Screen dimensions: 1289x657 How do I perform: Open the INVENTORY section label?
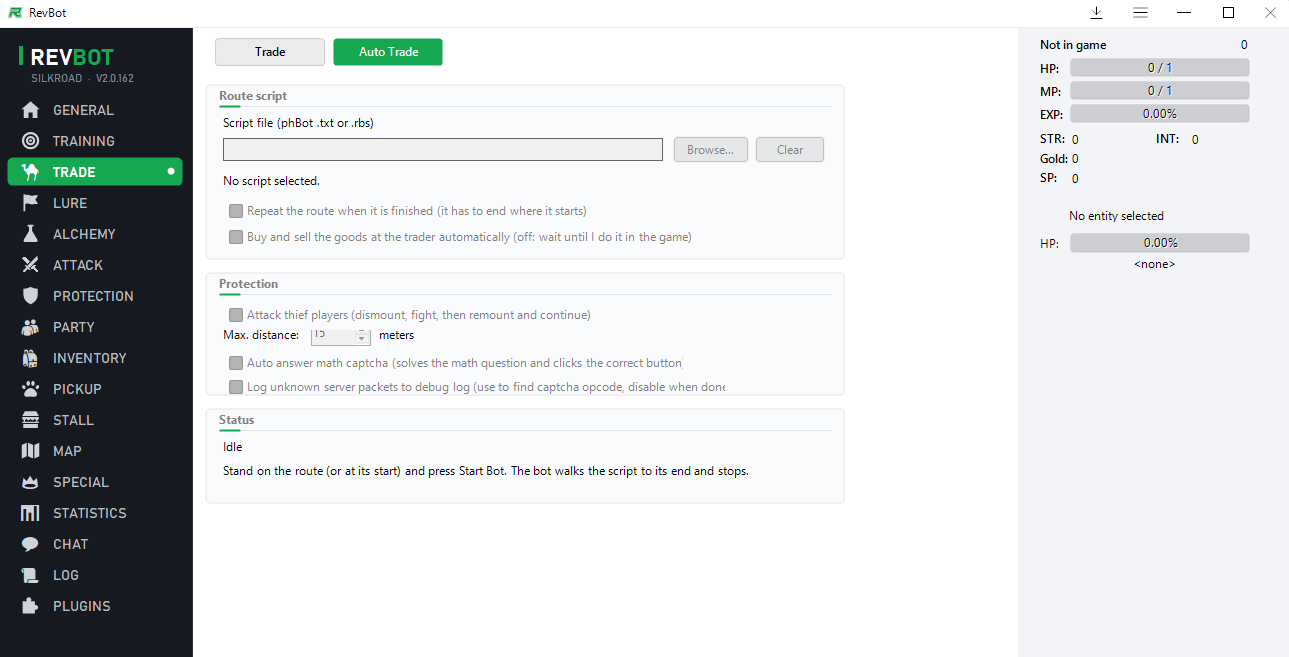(90, 358)
